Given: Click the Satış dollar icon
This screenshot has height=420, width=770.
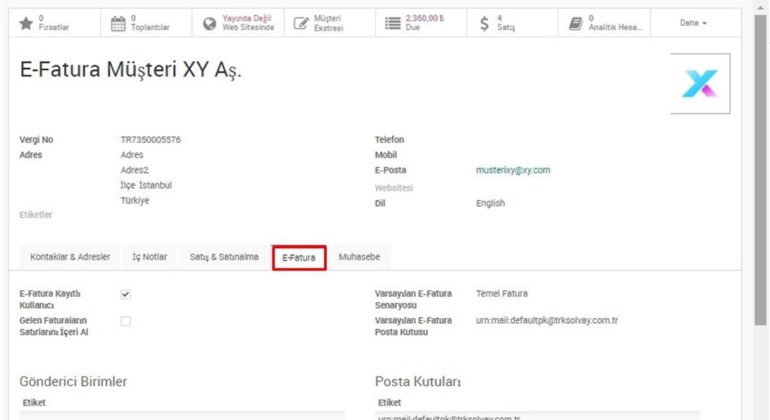Looking at the screenshot, I should [484, 23].
